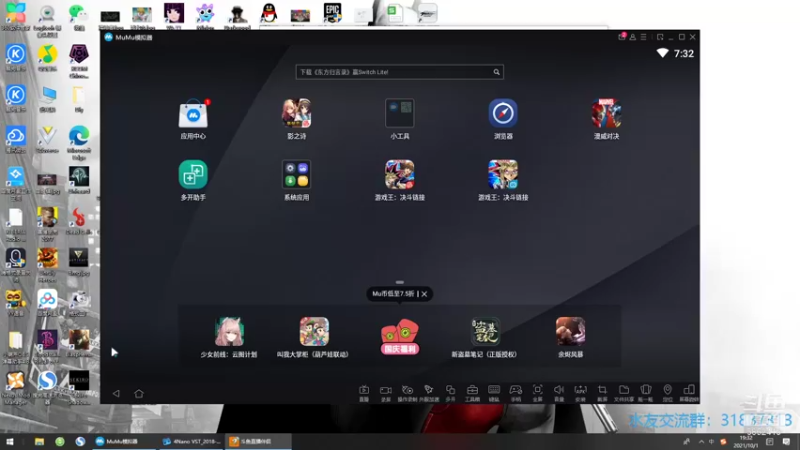Tap the Android home button

[x=139, y=393]
